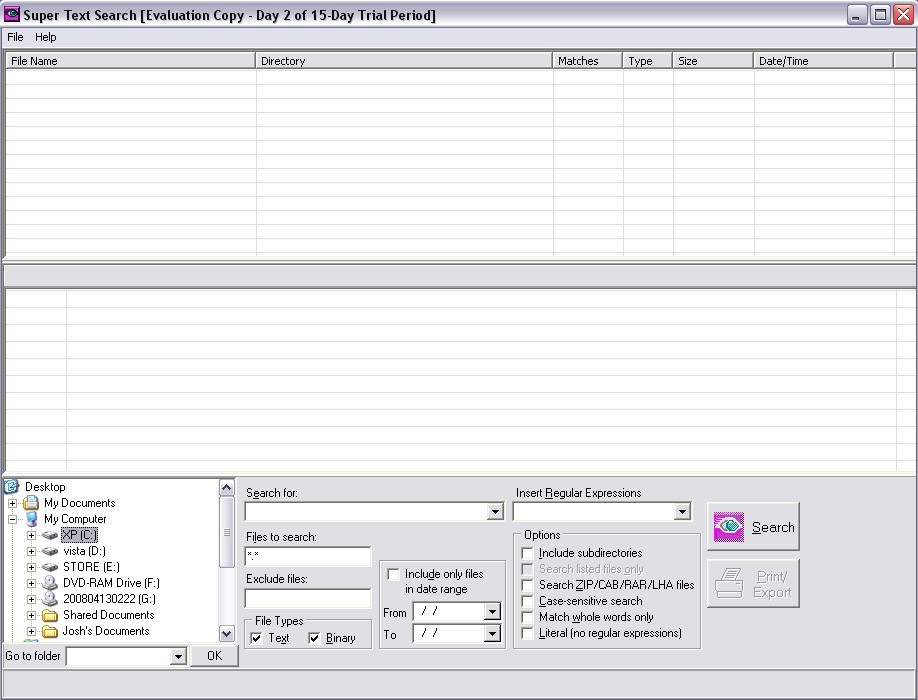Open the Search for dropdown list
918x700 pixels.
pyautogui.click(x=495, y=512)
